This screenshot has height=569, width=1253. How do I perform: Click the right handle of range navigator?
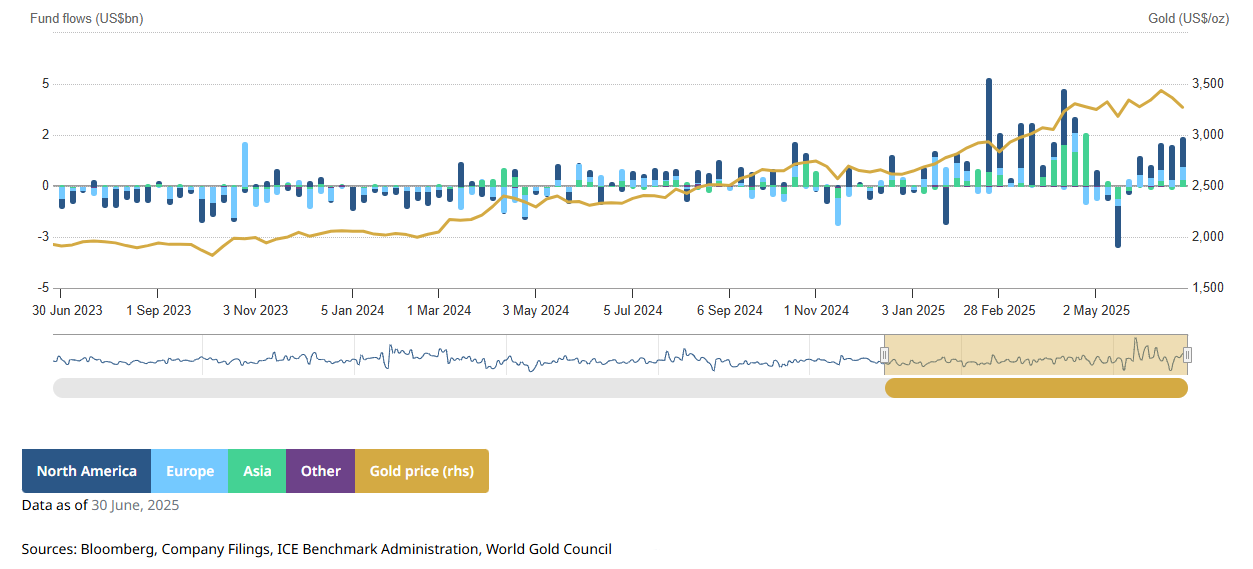(1187, 355)
